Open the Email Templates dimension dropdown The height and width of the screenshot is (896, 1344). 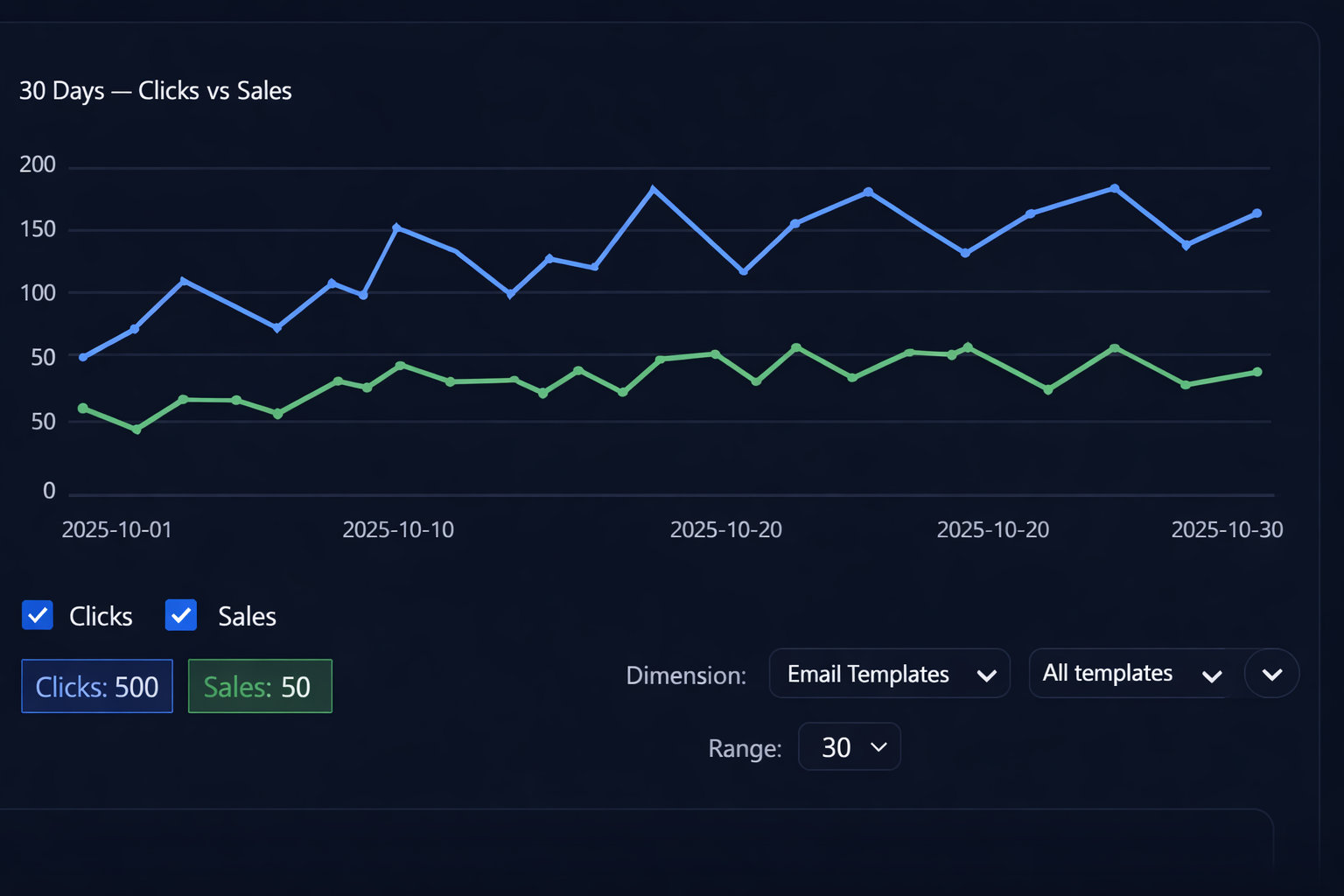pos(888,674)
